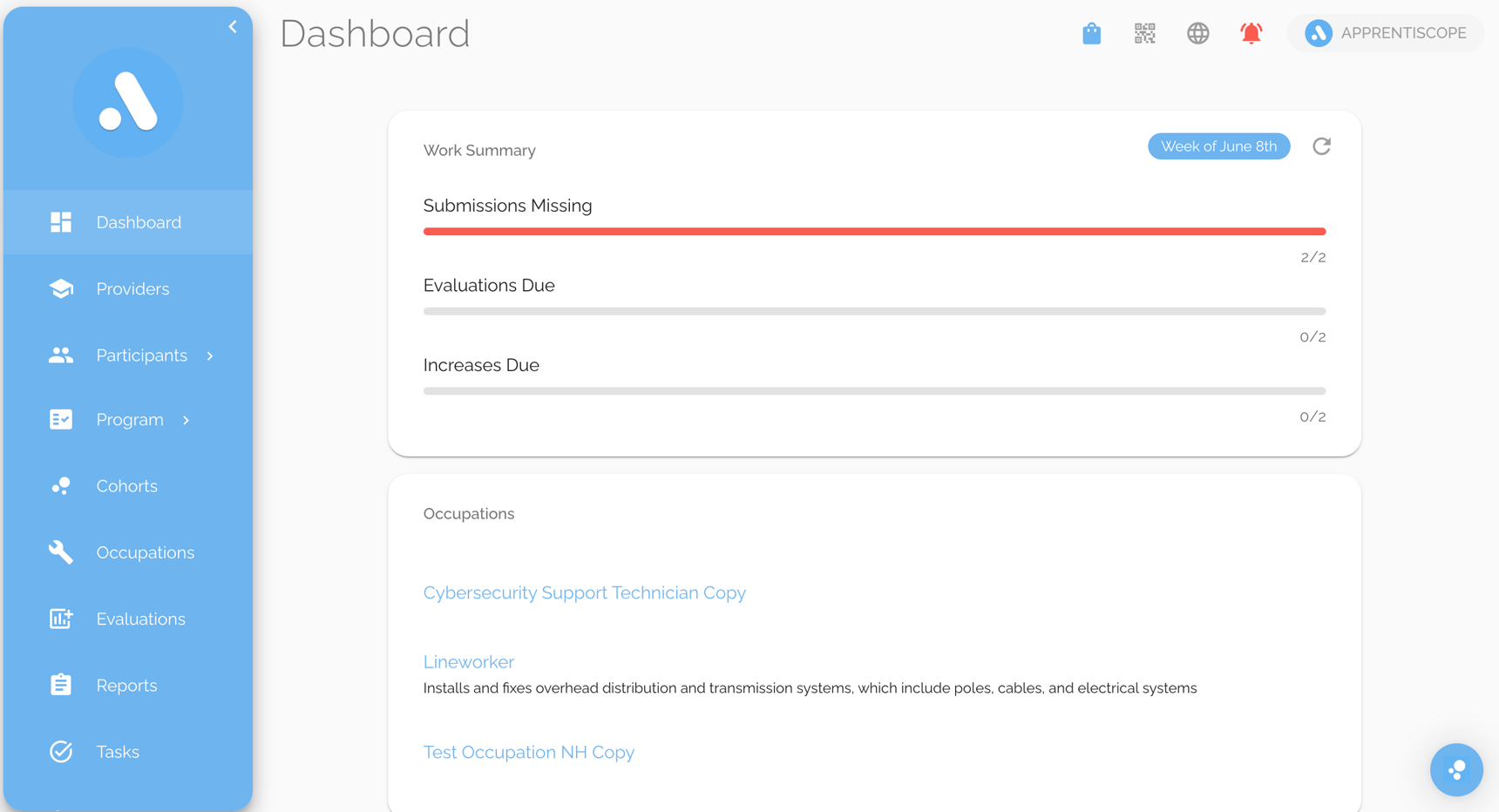Click the Occupations wrench icon
This screenshot has width=1499, height=812.
click(61, 551)
